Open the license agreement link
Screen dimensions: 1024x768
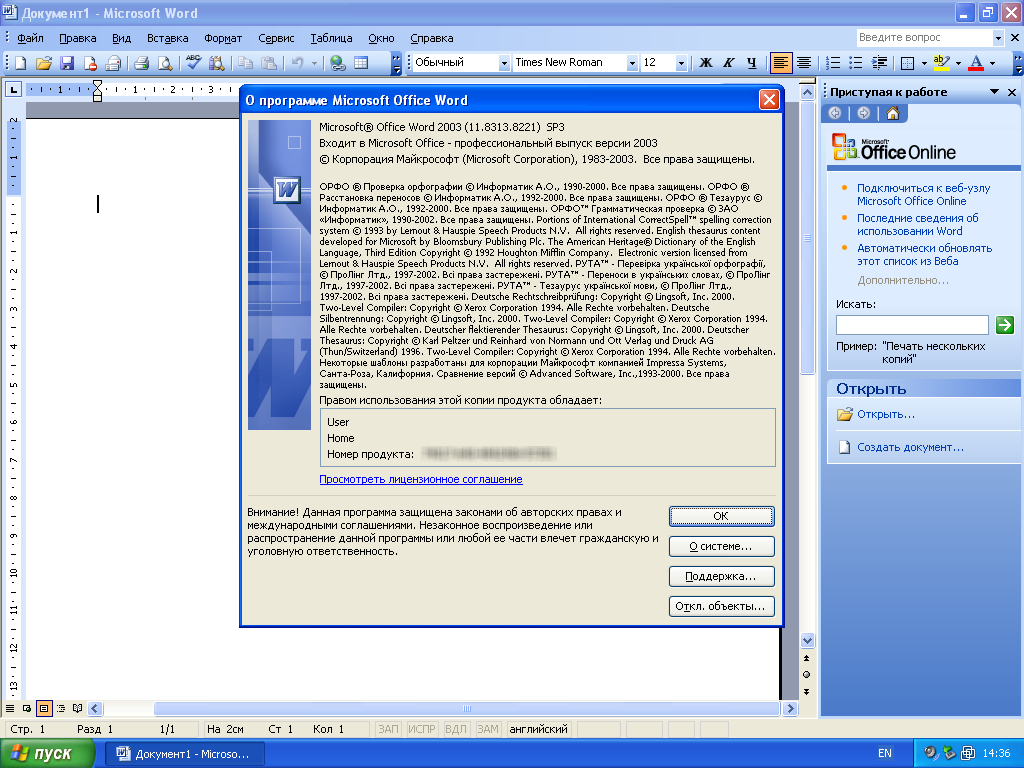tap(420, 480)
